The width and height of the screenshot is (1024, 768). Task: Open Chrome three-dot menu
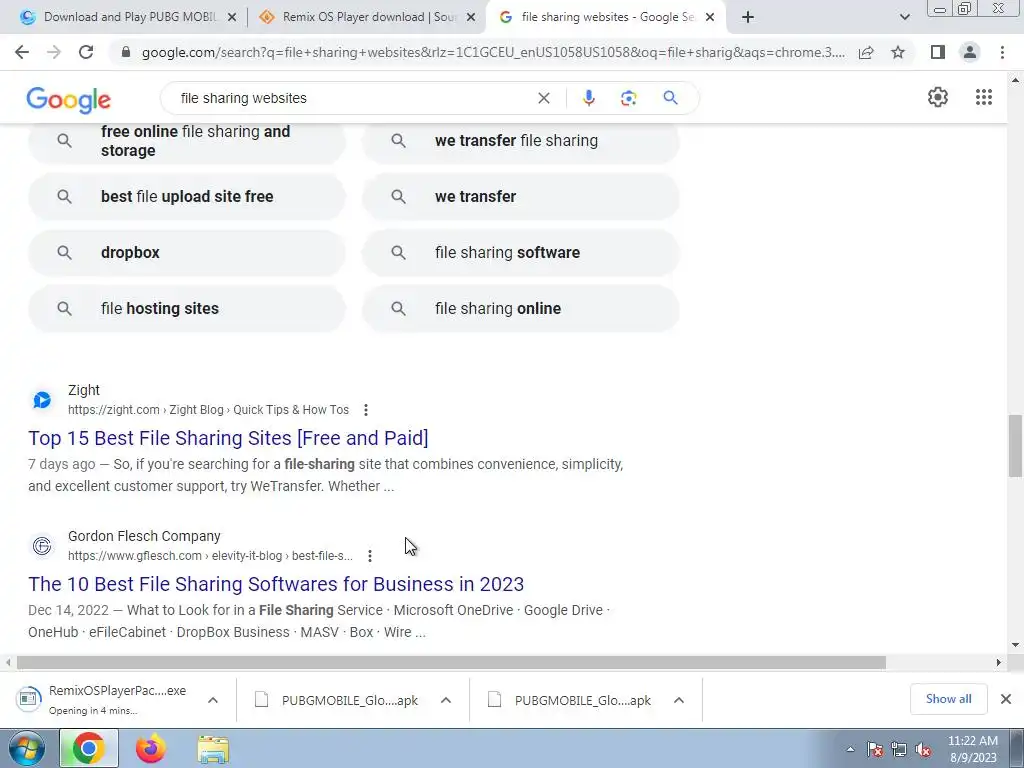[1002, 52]
